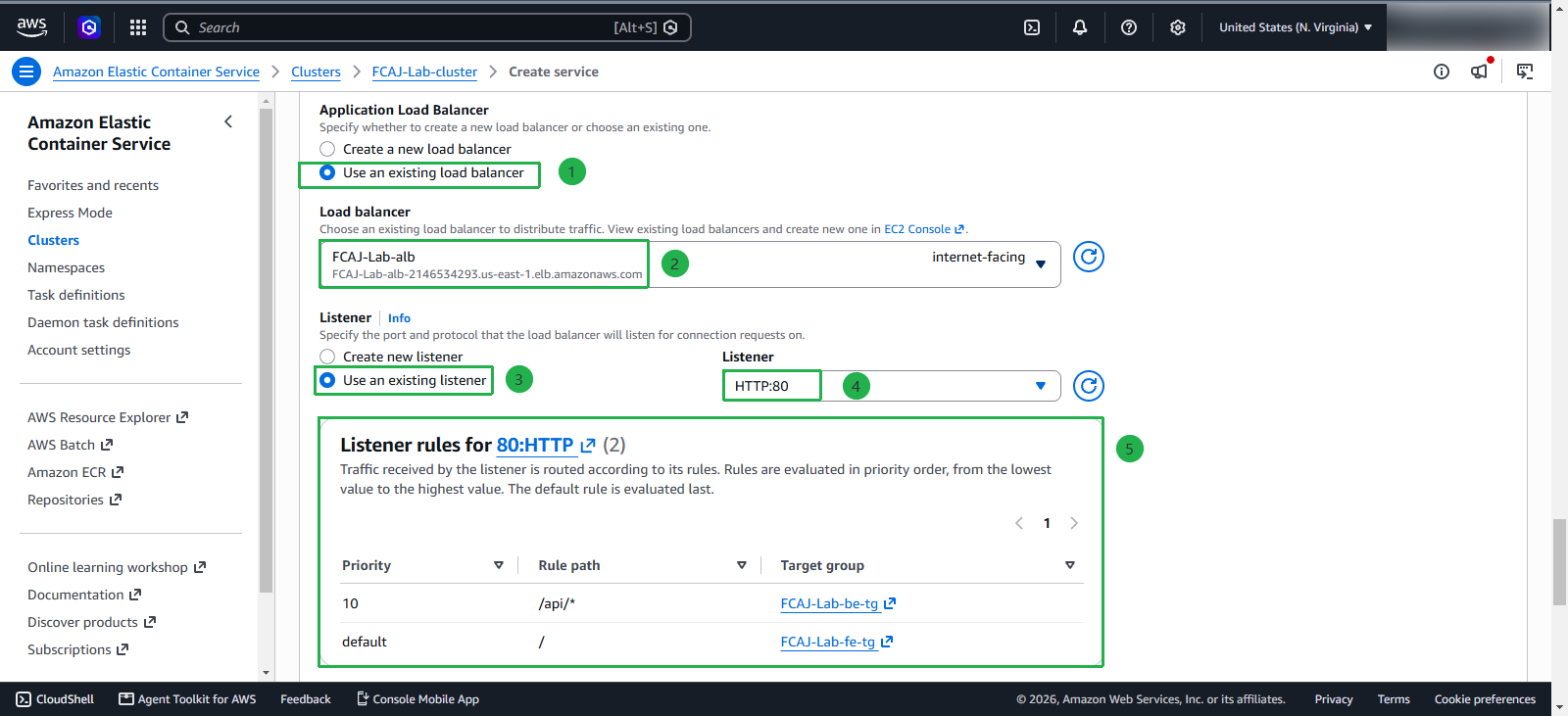Open CloudShell from the footer
Viewport: 1568px width, 716px height.
(55, 699)
